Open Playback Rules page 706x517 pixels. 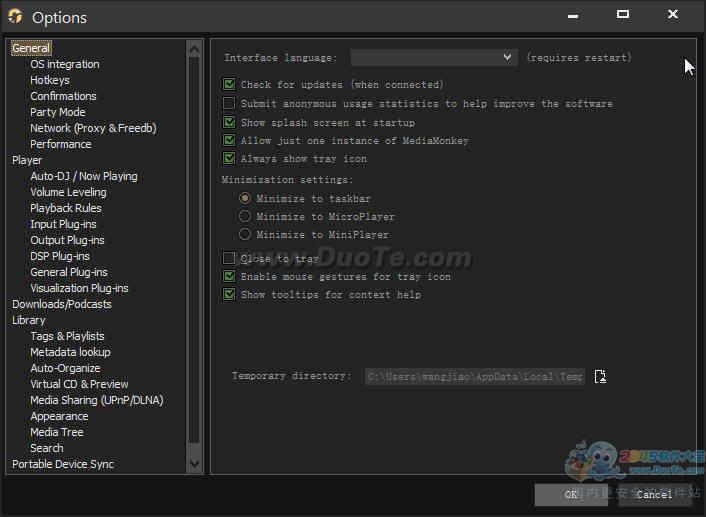(x=66, y=208)
